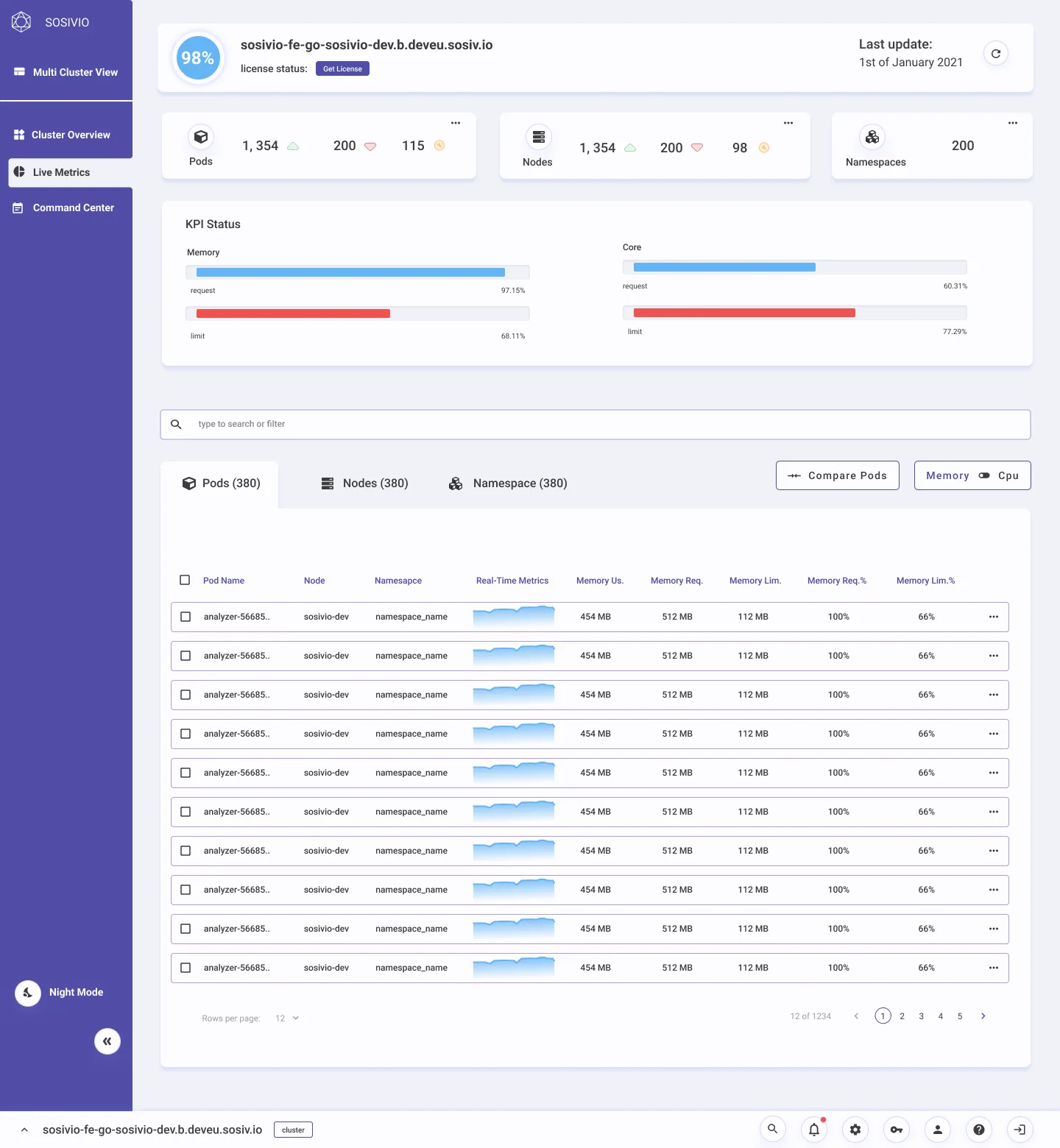Viewport: 1060px width, 1148px height.
Task: Open the Namespaces card three-dot menu
Action: [x=1013, y=123]
